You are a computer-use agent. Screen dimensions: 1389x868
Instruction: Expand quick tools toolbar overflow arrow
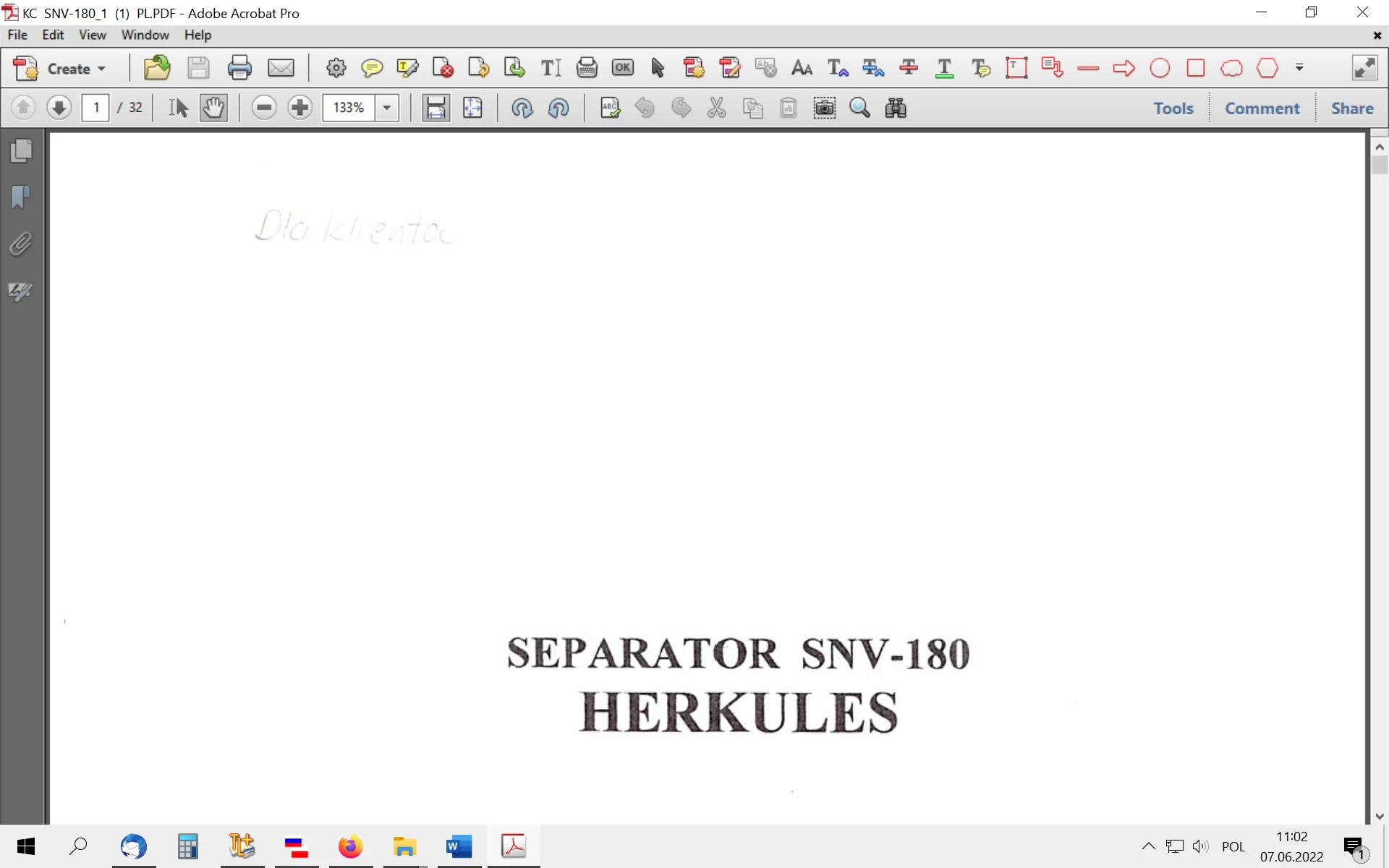(x=1299, y=67)
